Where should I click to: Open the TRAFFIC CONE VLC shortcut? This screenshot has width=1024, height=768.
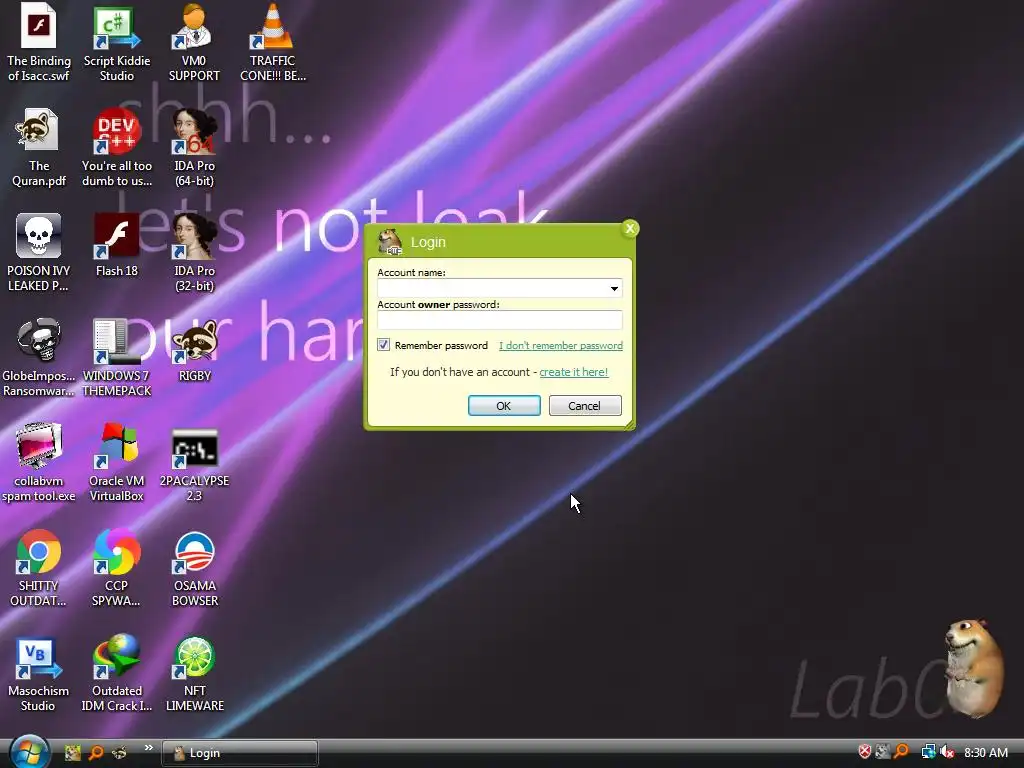(x=272, y=42)
